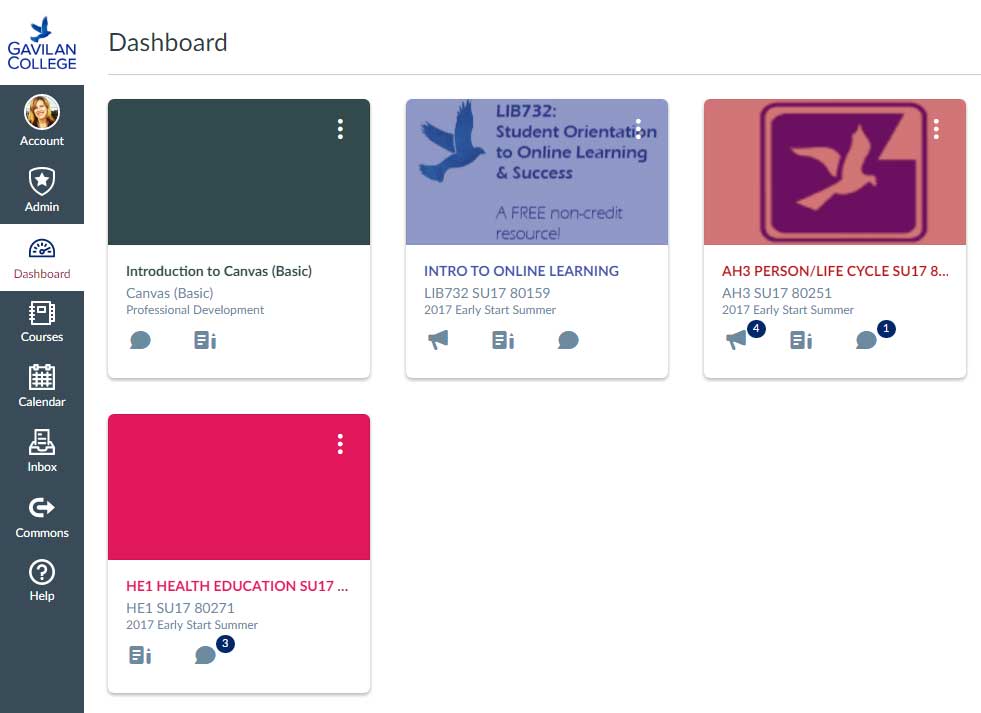Open options menu on LIB732 course card
This screenshot has width=981, height=713.
click(638, 129)
